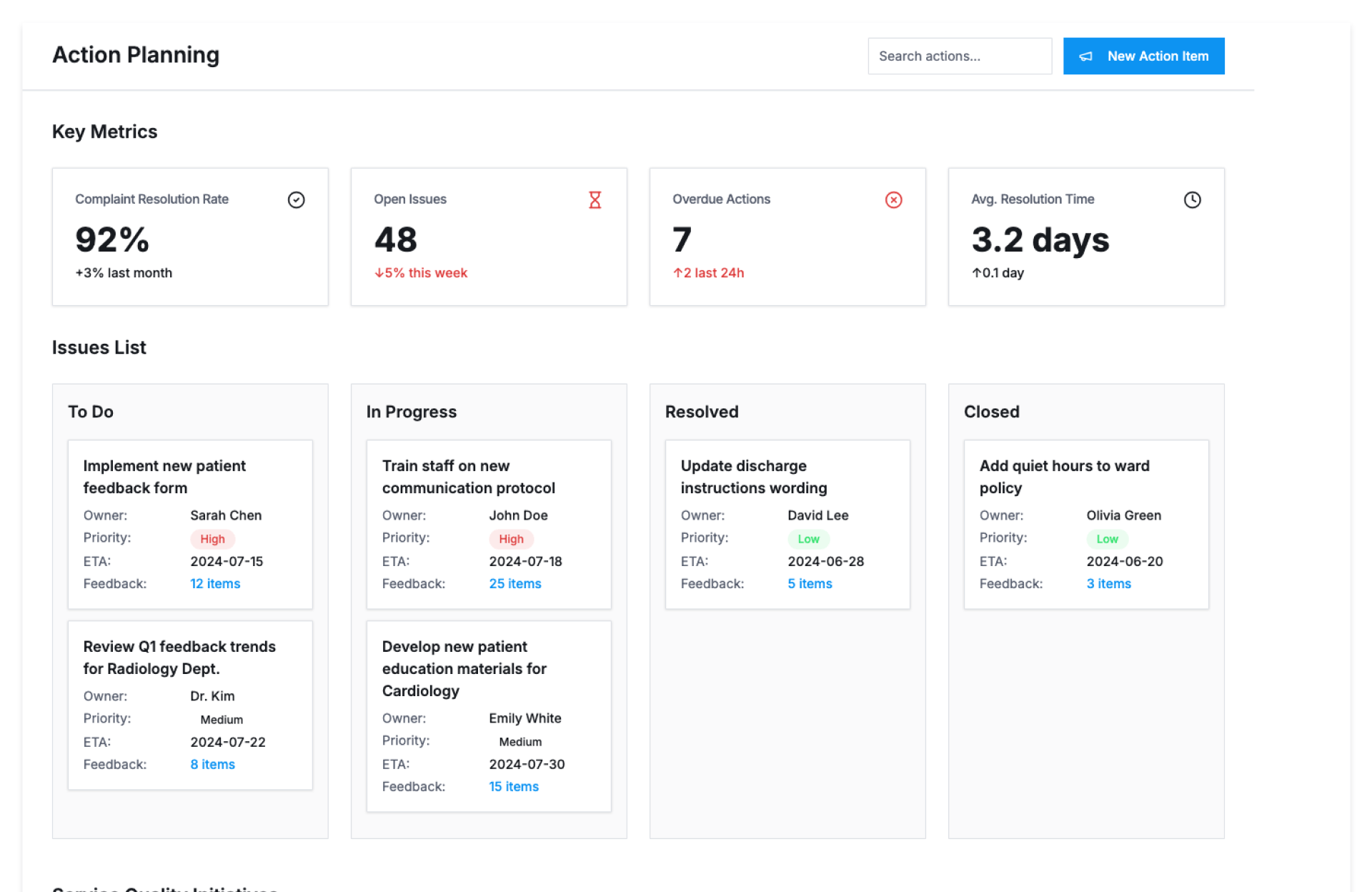Open the 12 items feedback link
This screenshot has height=892, width=1372.
[215, 584]
